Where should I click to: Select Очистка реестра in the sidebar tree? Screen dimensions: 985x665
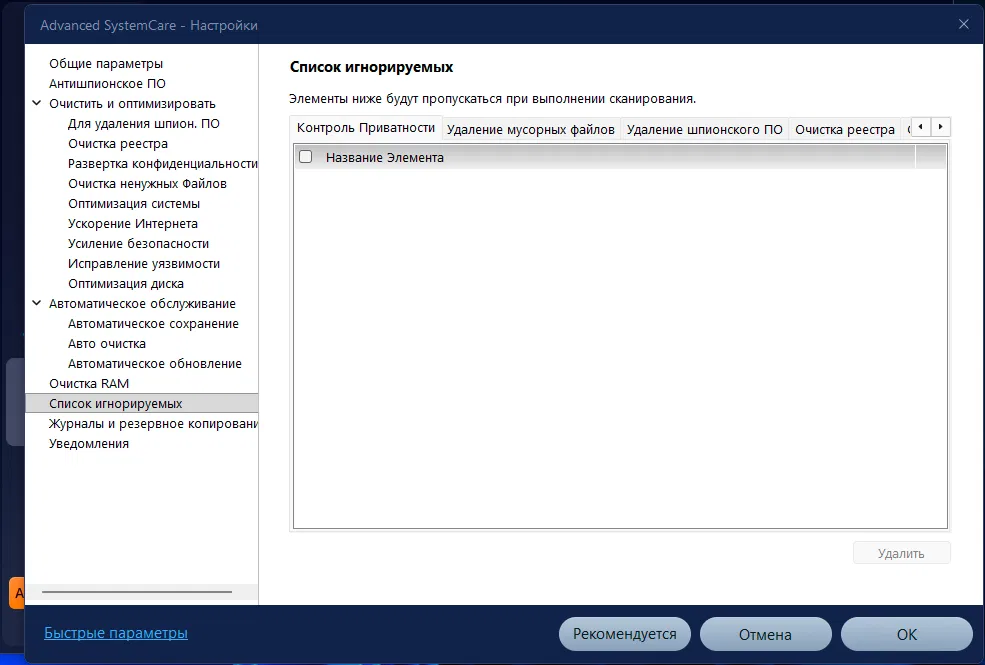[118, 144]
